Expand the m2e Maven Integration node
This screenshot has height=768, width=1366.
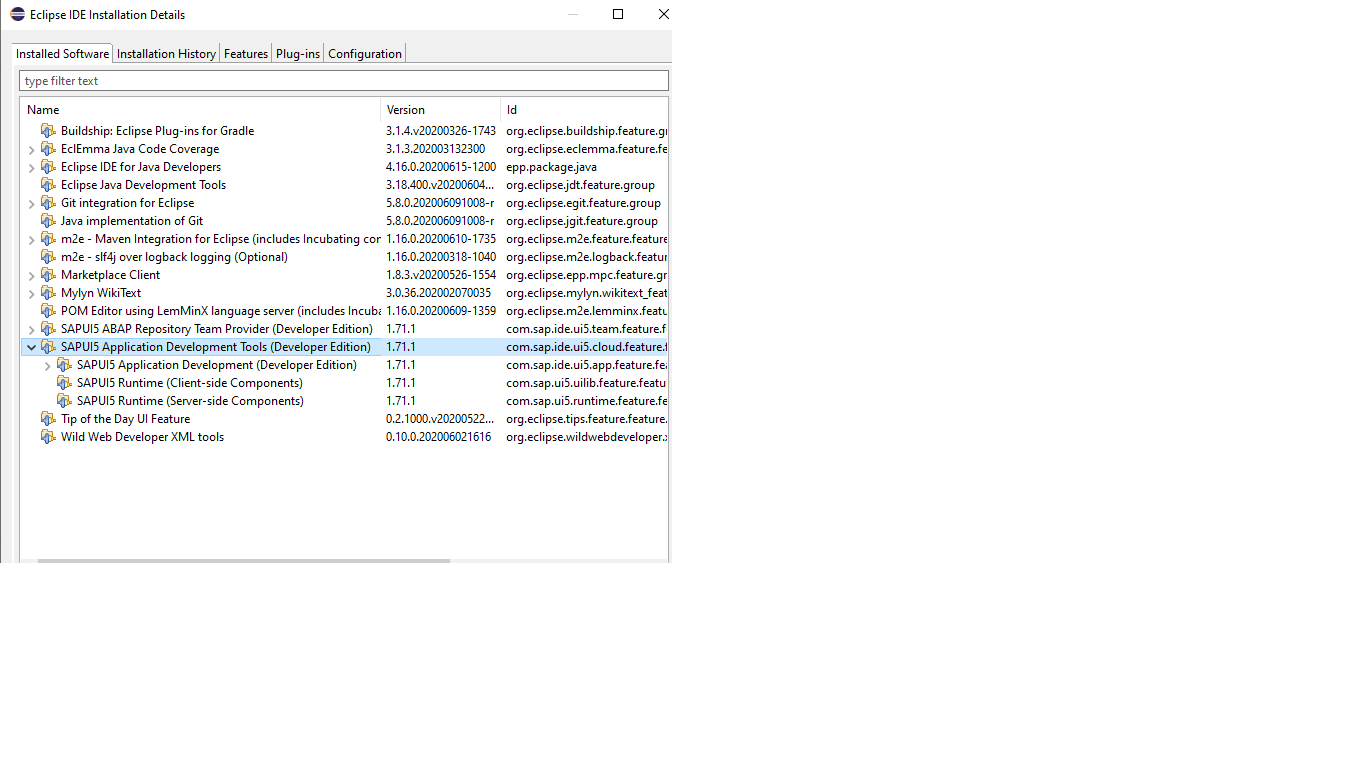coord(31,240)
